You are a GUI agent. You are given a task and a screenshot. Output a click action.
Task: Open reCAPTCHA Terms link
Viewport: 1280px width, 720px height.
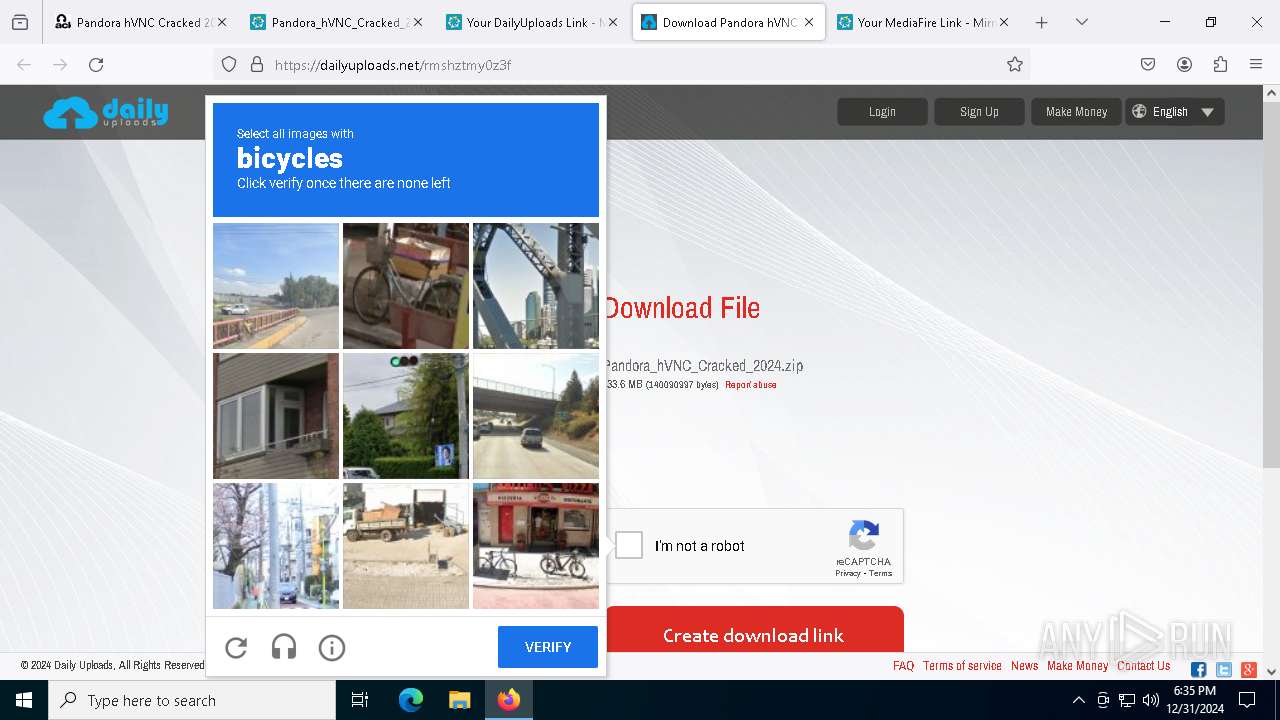(x=880, y=573)
